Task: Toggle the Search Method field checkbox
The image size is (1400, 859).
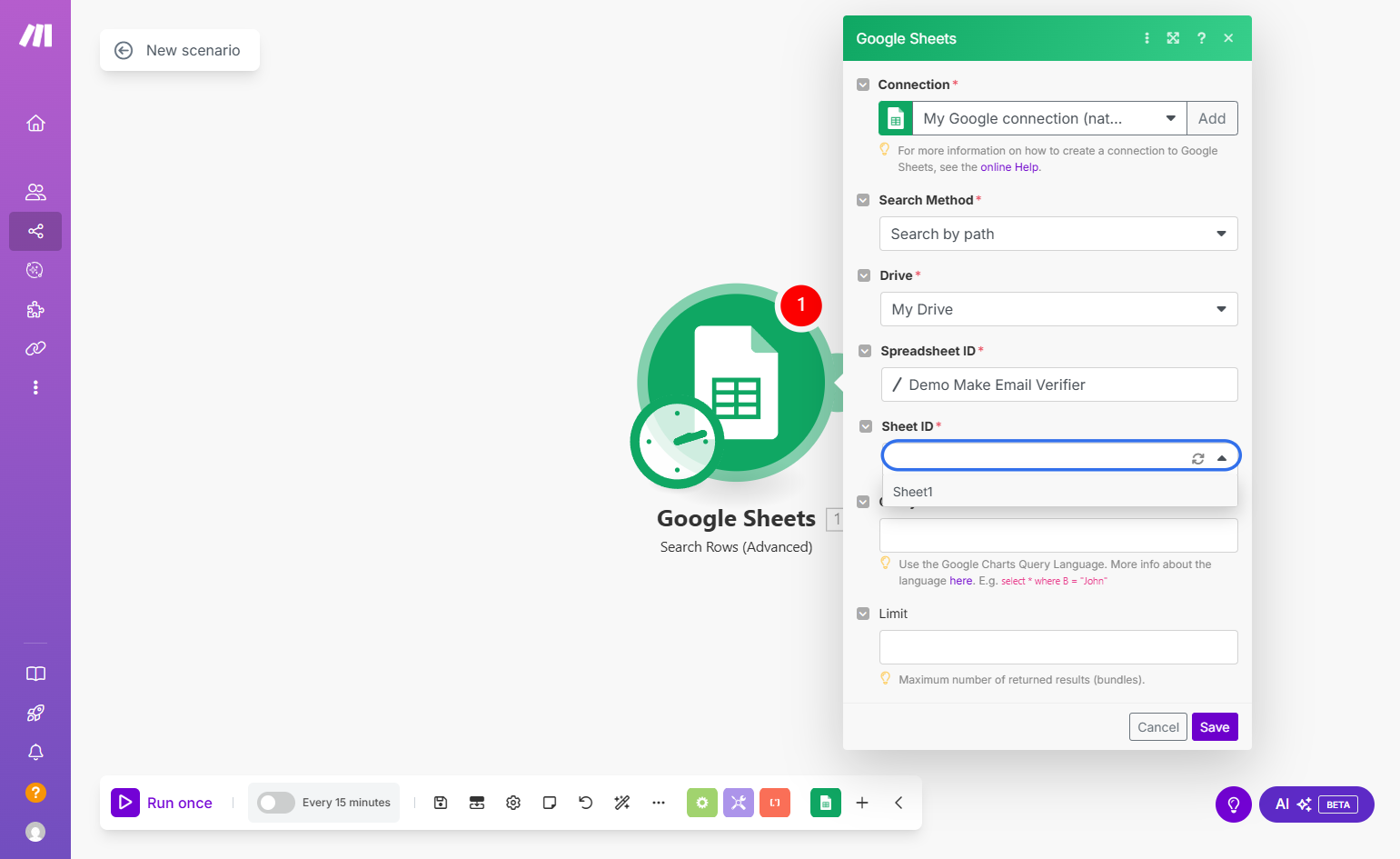Action: [x=863, y=200]
